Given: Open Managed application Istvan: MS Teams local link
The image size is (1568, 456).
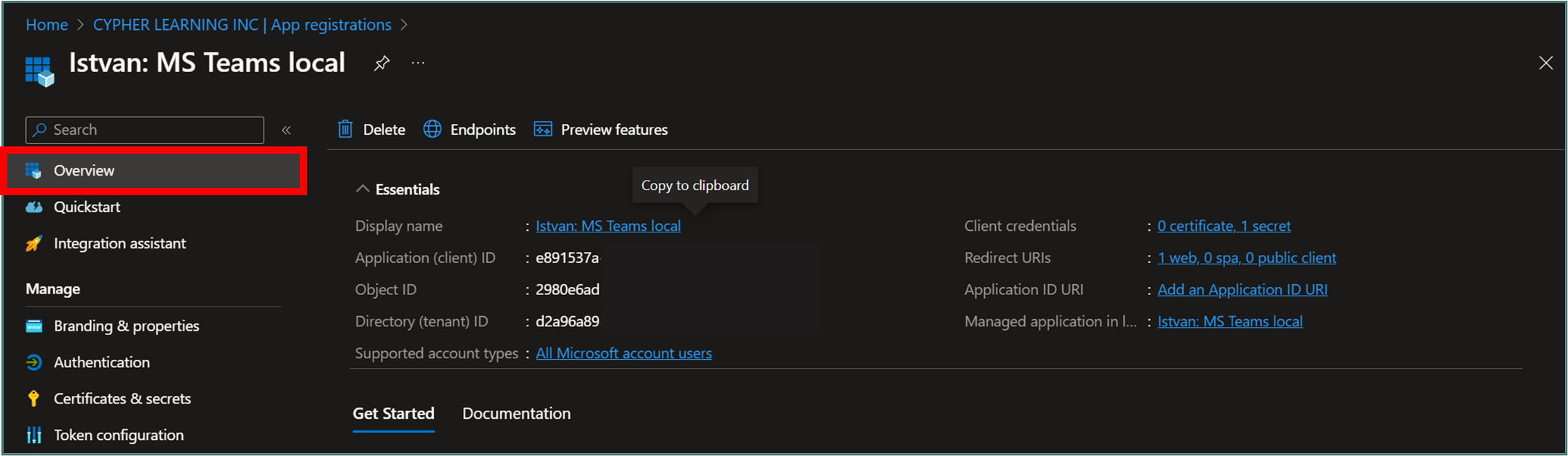Looking at the screenshot, I should (x=1230, y=321).
